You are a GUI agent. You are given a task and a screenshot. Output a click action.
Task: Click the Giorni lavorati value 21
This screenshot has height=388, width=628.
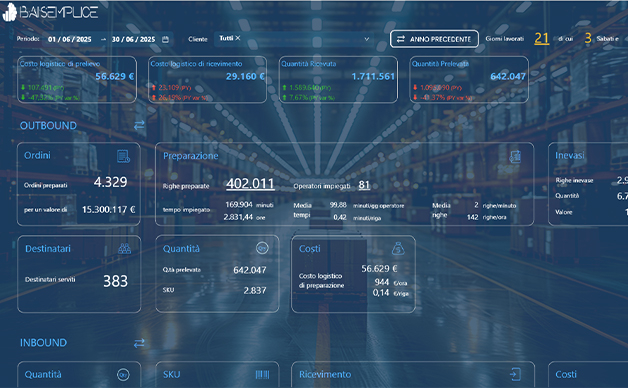[x=541, y=38]
